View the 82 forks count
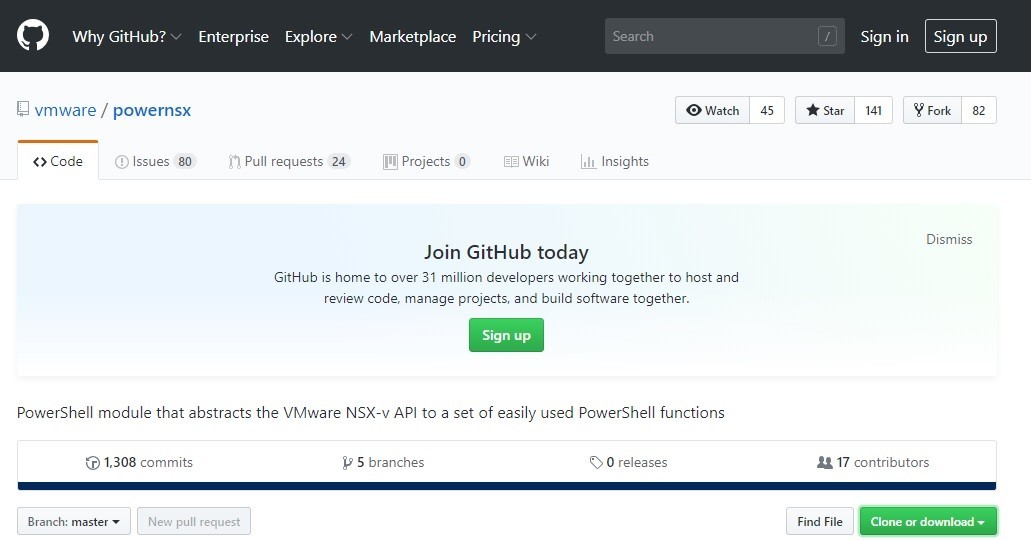This screenshot has width=1031, height=541. (978, 110)
